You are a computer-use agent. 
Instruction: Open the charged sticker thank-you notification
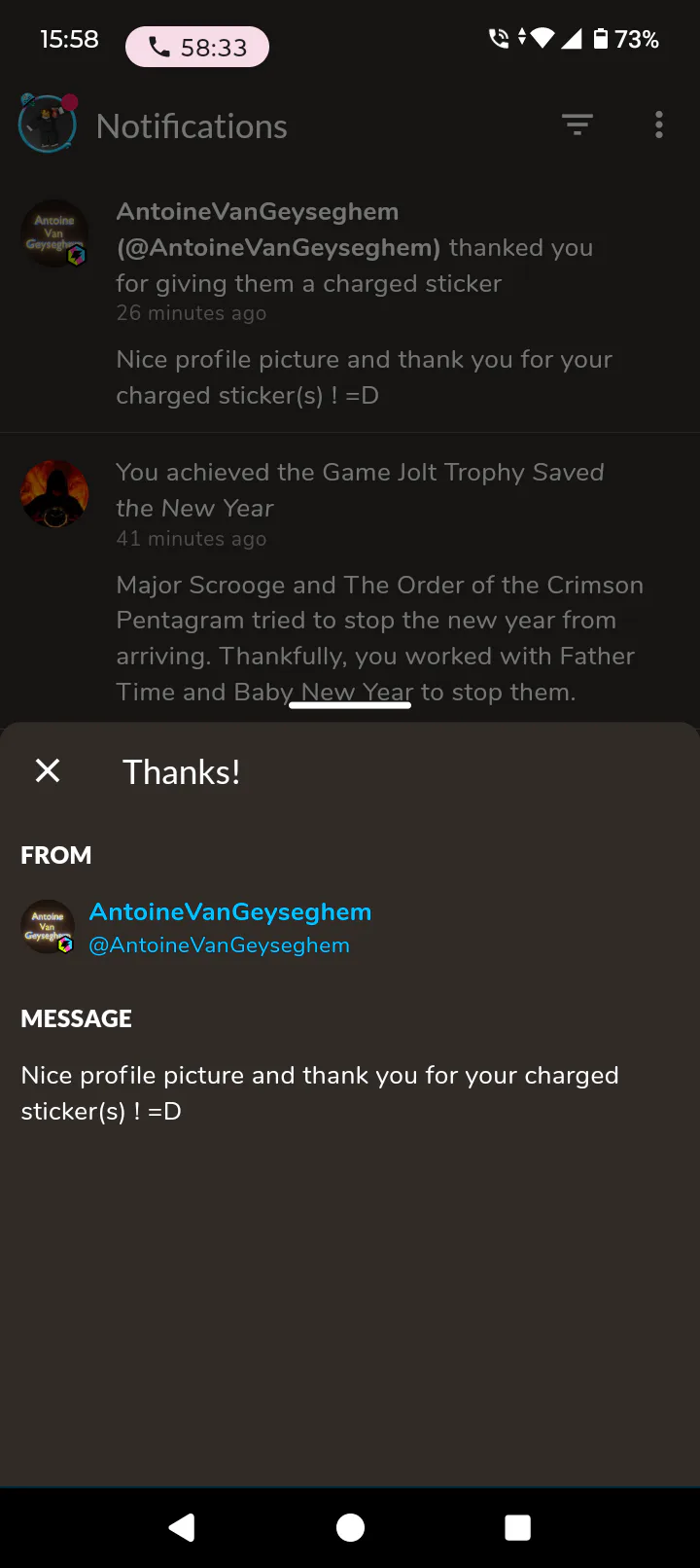point(350,303)
